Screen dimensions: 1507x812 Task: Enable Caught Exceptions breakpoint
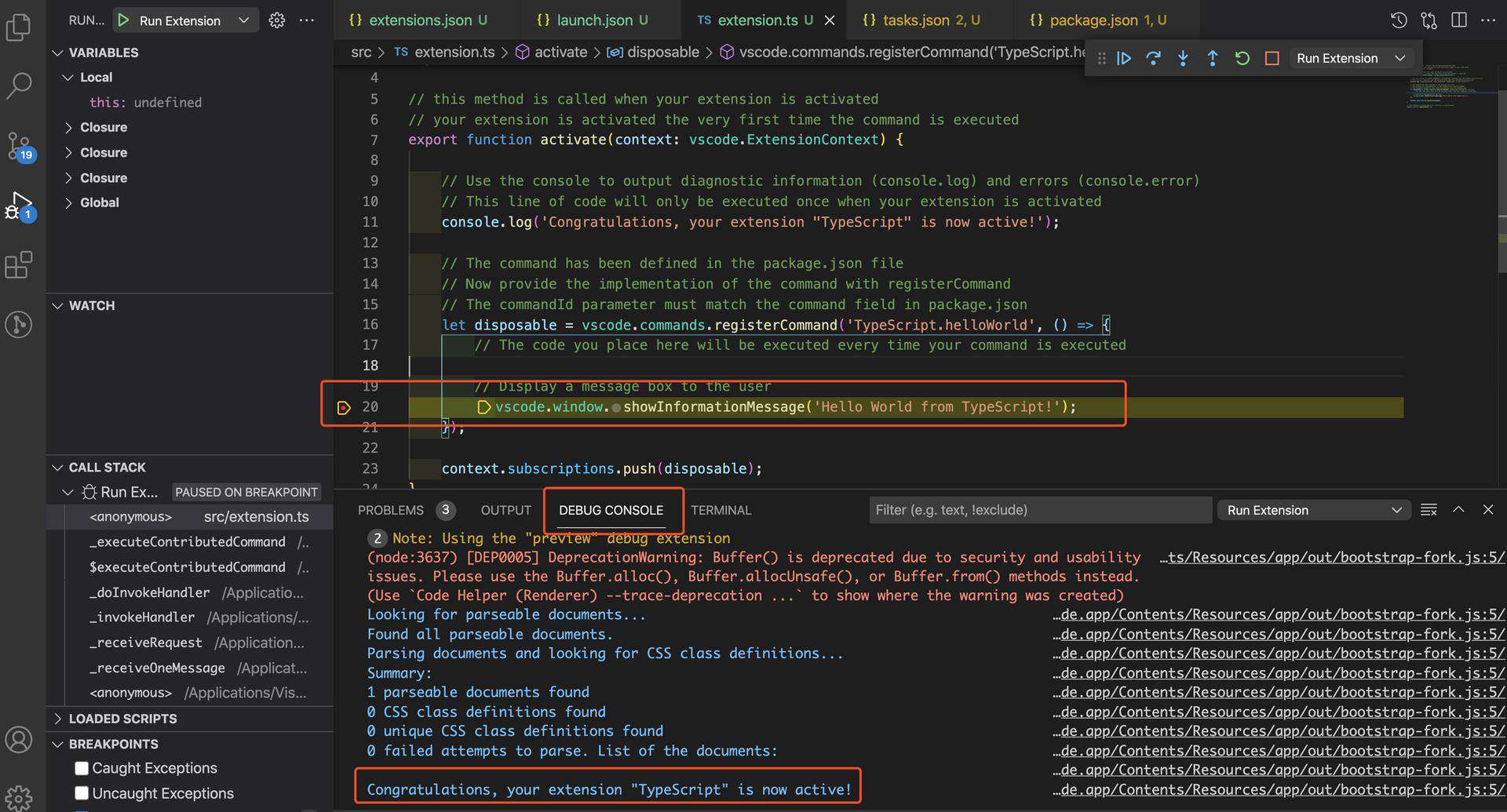pos(82,769)
